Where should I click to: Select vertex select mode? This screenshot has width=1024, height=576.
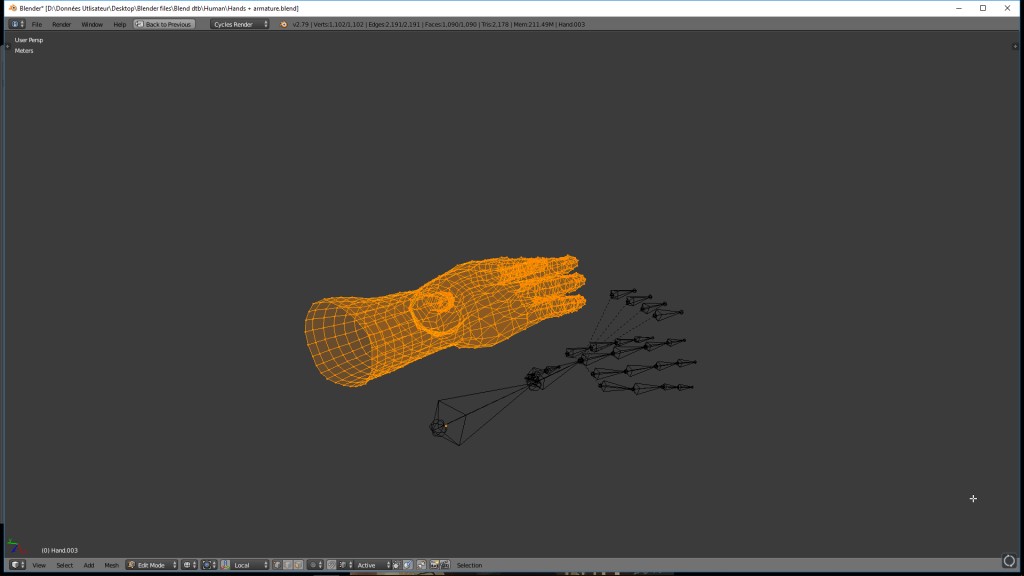pos(278,565)
